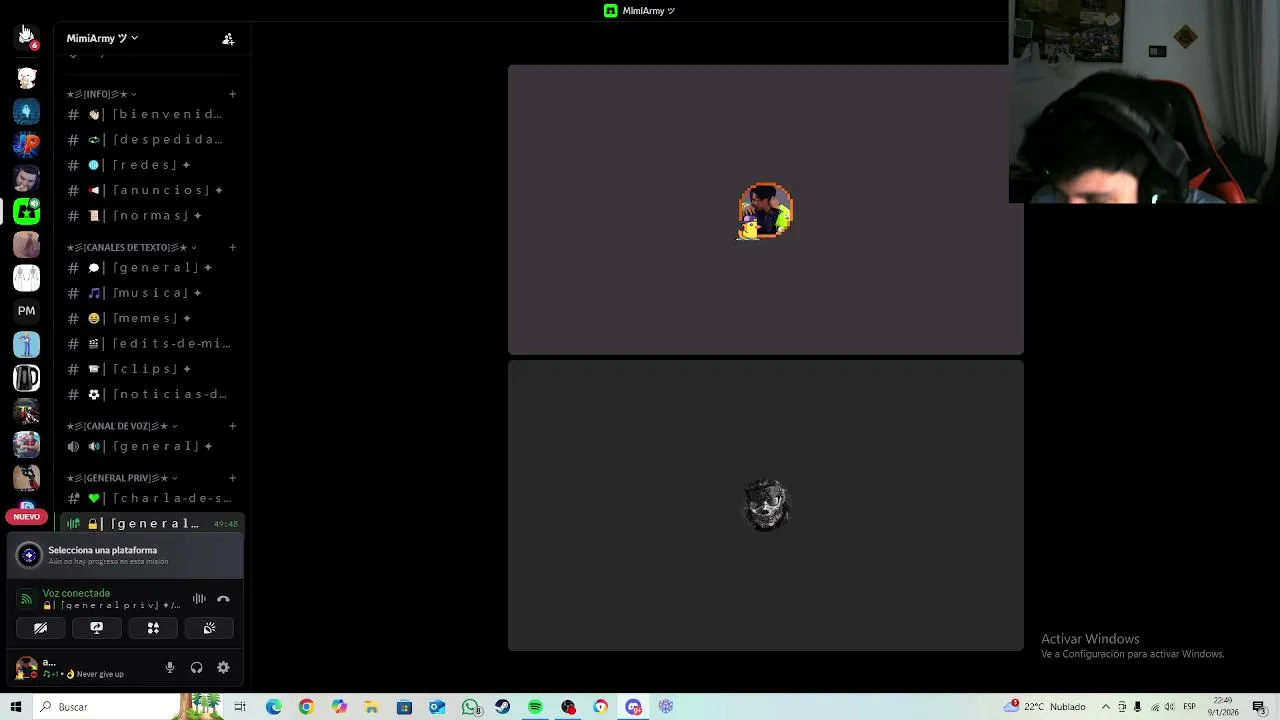
Task: Open the charla-de-s private channel
Action: coord(151,498)
